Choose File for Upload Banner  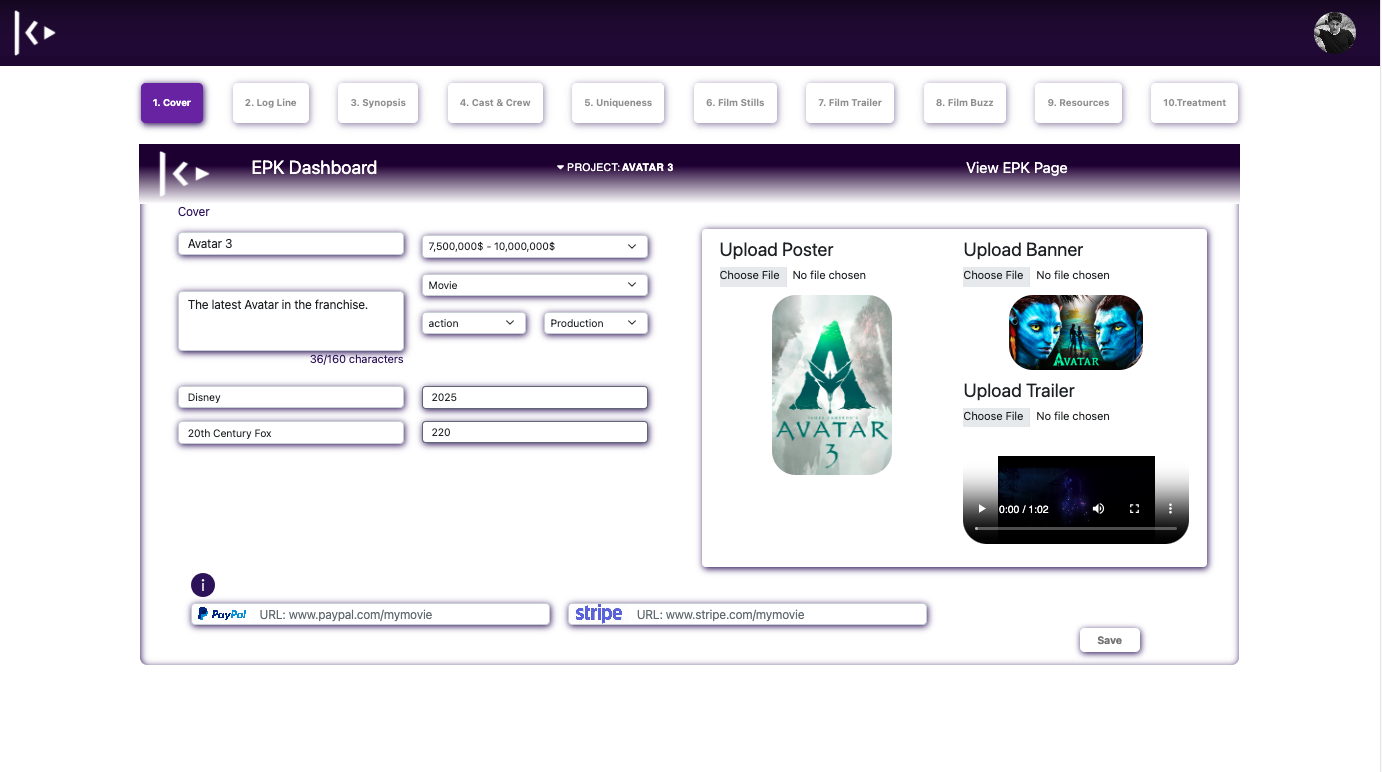(x=994, y=275)
